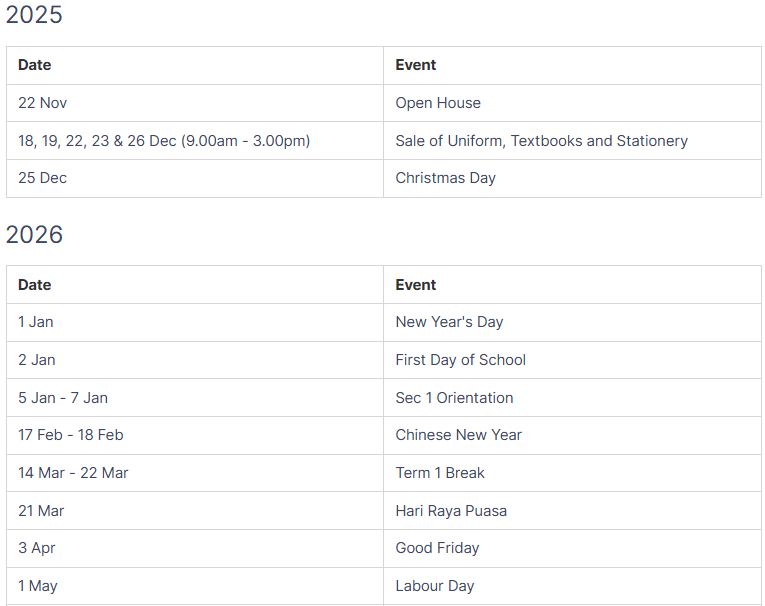Select the Event column header in 2026 table
The width and height of the screenshot is (765, 606).
[416, 285]
